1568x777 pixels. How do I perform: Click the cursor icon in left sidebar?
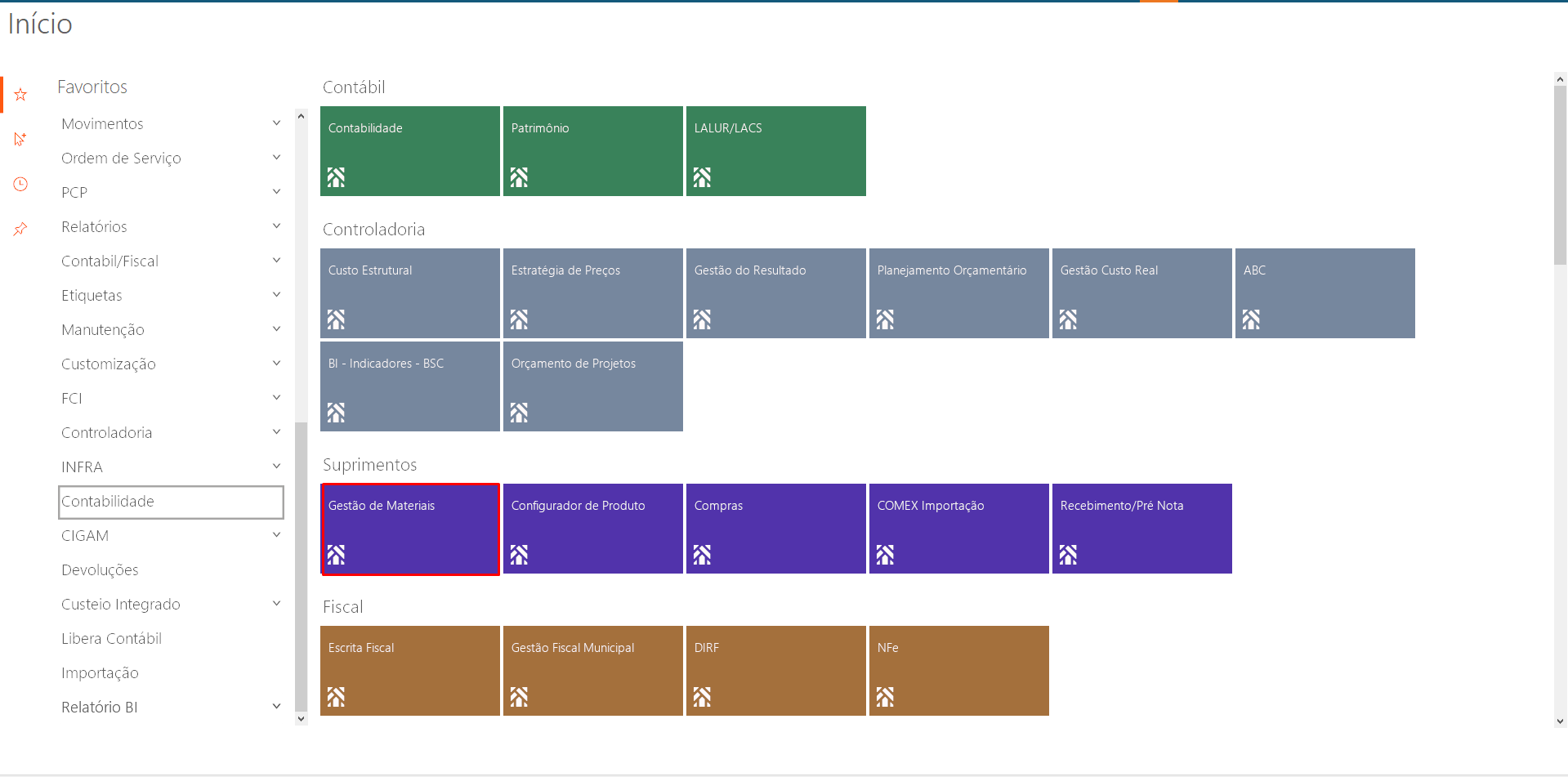click(x=20, y=139)
